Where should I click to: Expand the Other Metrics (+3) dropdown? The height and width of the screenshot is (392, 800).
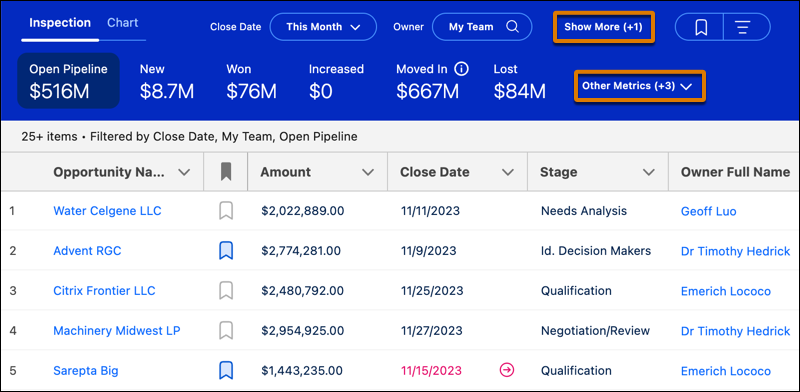pyautogui.click(x=640, y=86)
